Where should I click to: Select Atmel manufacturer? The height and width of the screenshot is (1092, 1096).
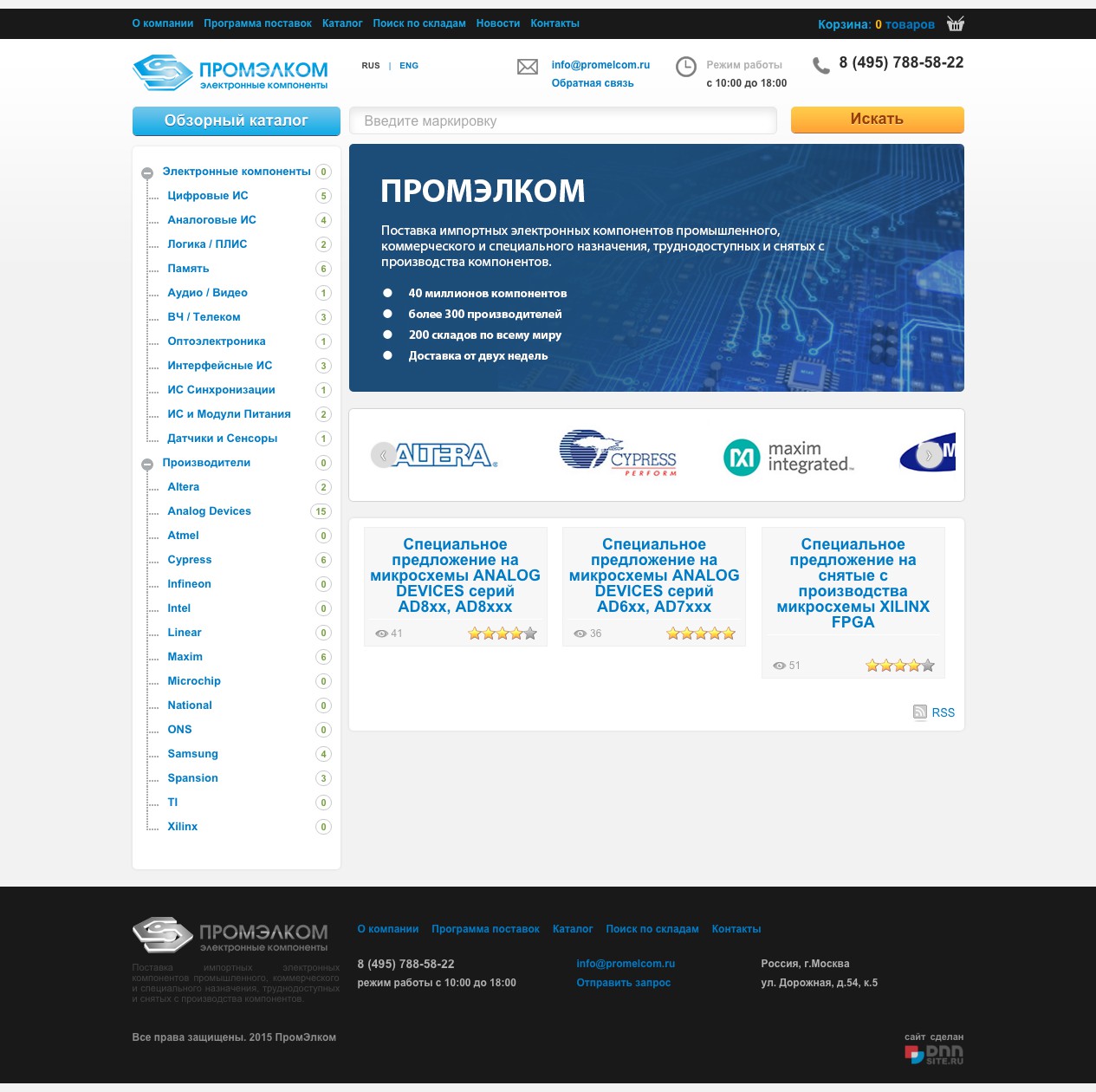tap(183, 536)
